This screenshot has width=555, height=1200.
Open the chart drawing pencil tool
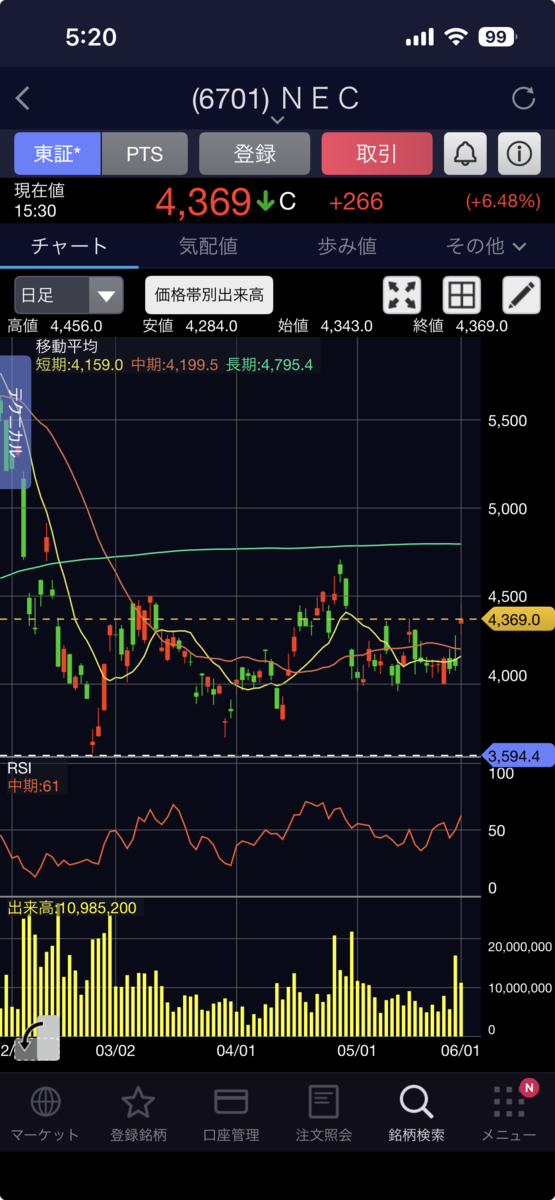(x=520, y=295)
